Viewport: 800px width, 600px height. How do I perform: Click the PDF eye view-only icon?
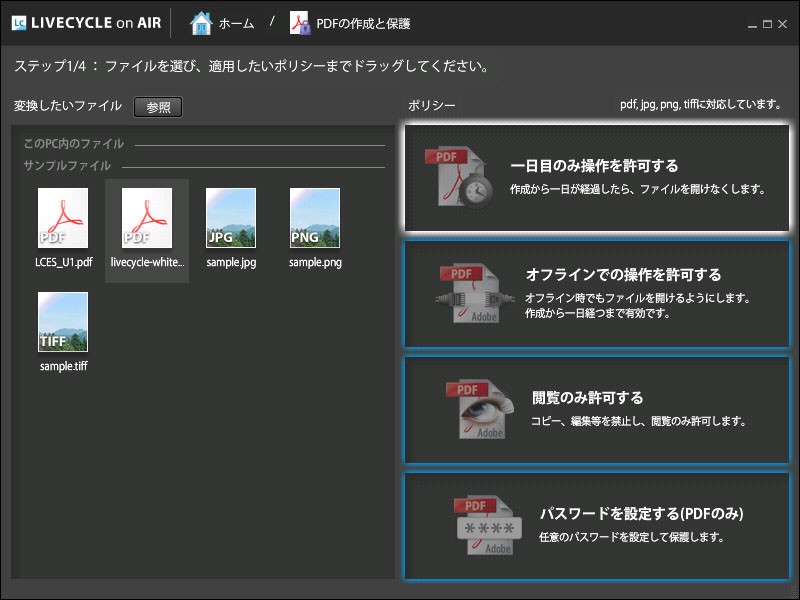[x=480, y=409]
